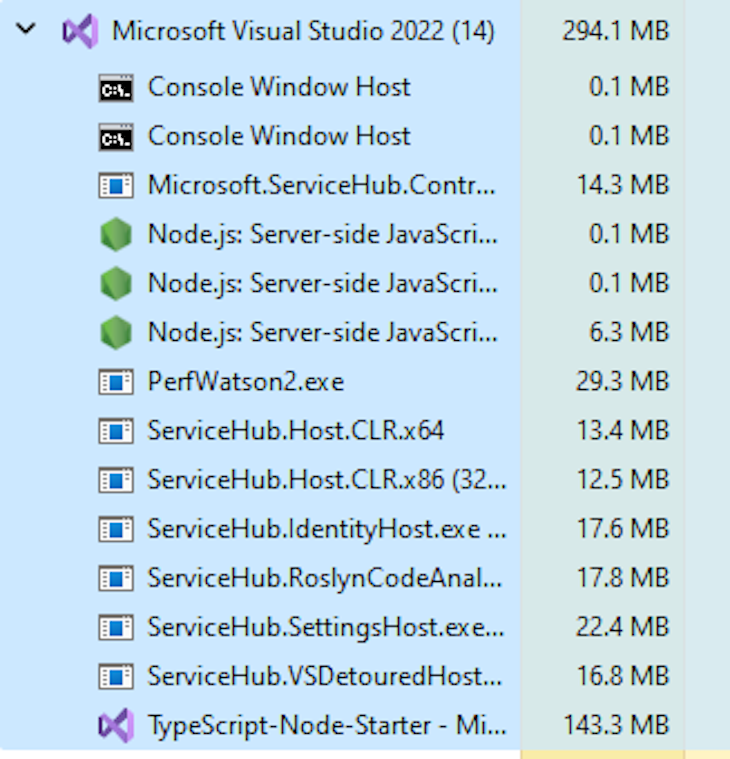Select the Microsoft.ServiceHub.Contr... process name
The height and width of the screenshot is (759, 730).
click(322, 185)
